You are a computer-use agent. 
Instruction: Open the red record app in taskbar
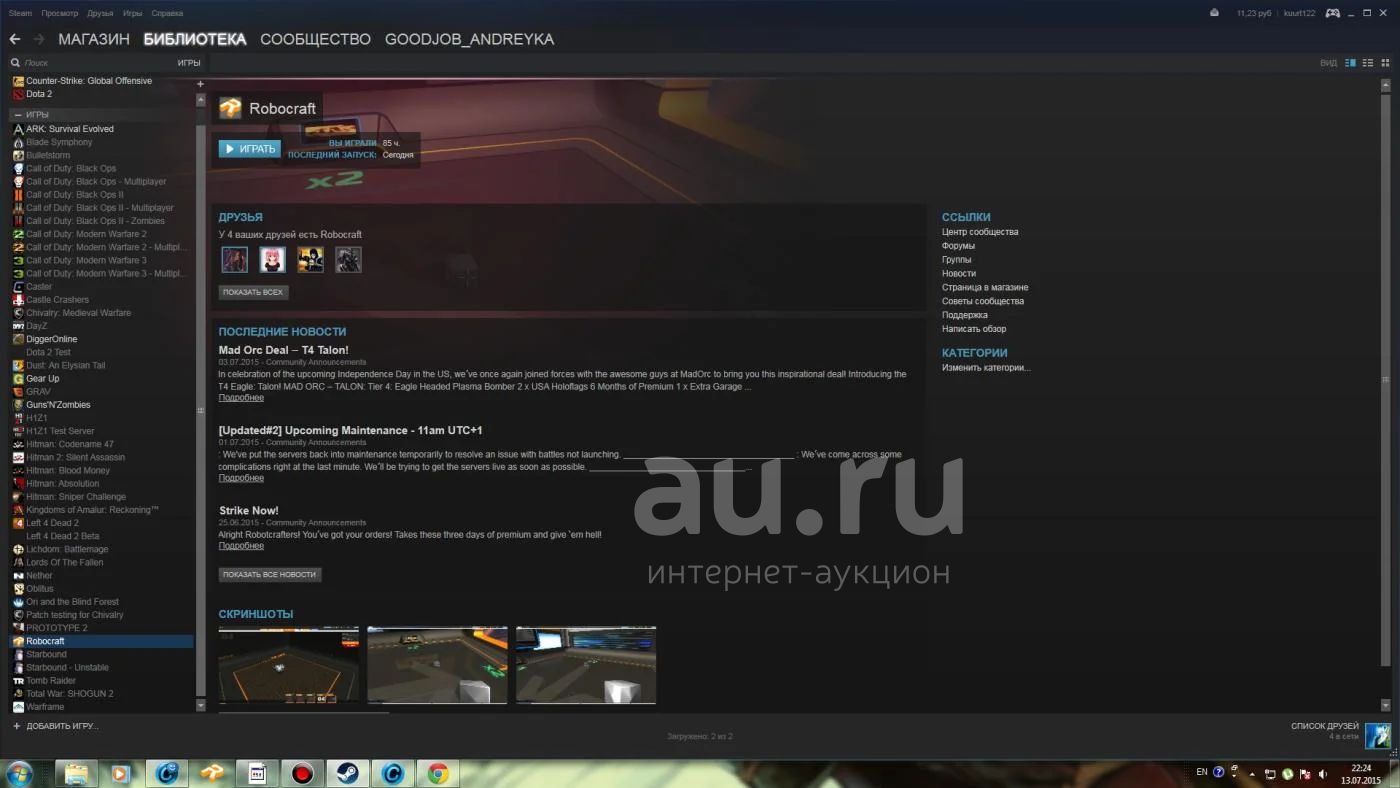click(x=302, y=773)
